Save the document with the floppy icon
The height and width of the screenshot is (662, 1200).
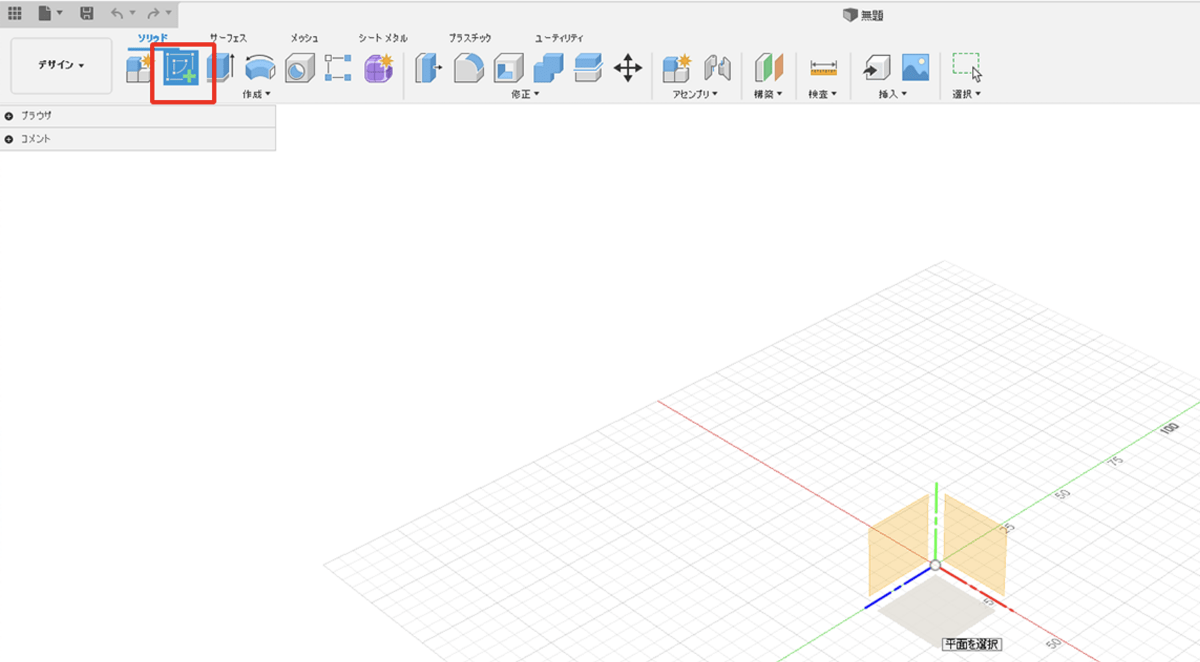[87, 14]
